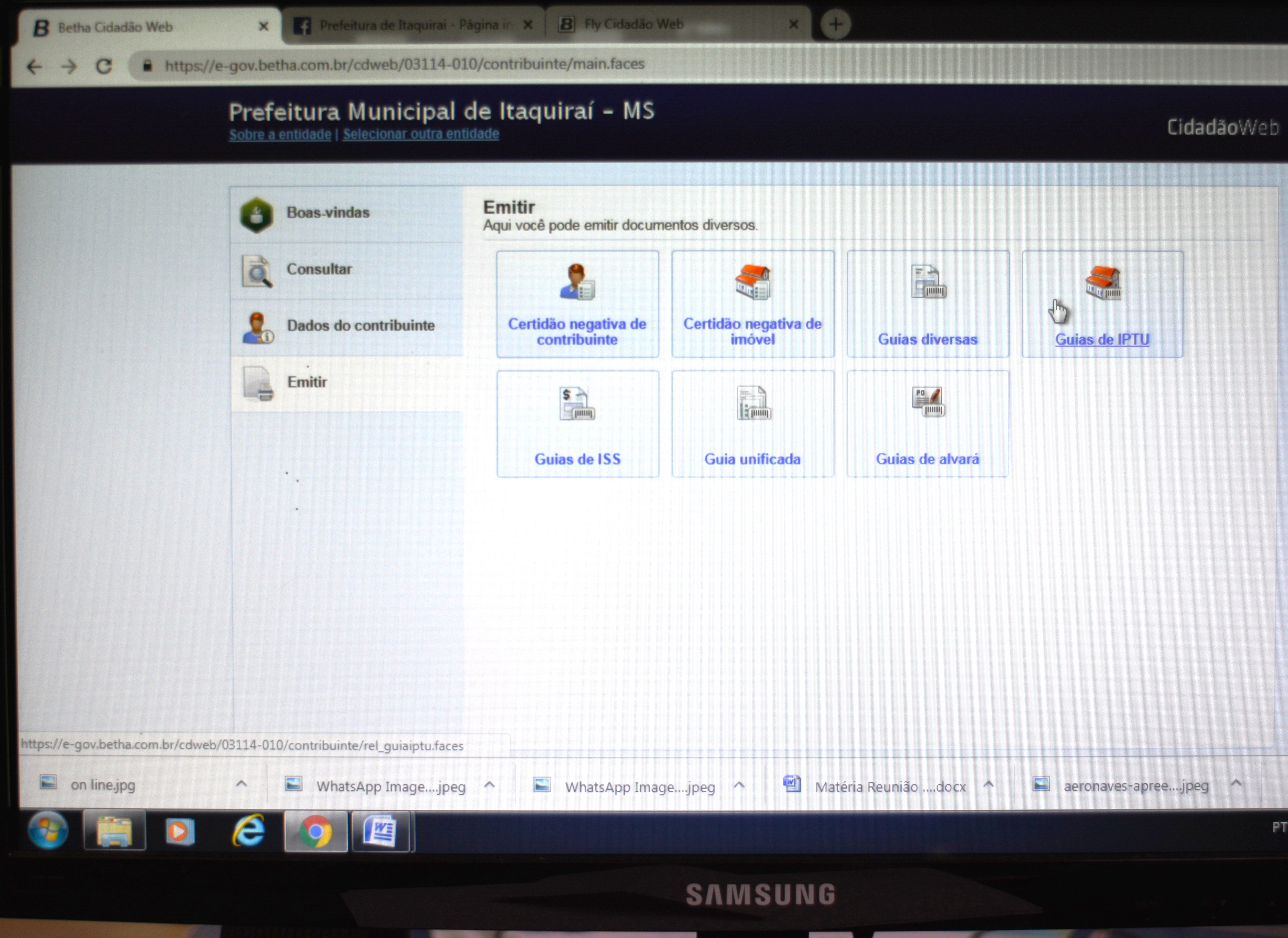The image size is (1288, 938).
Task: Open Guias de alvará icon
Action: pos(928,402)
